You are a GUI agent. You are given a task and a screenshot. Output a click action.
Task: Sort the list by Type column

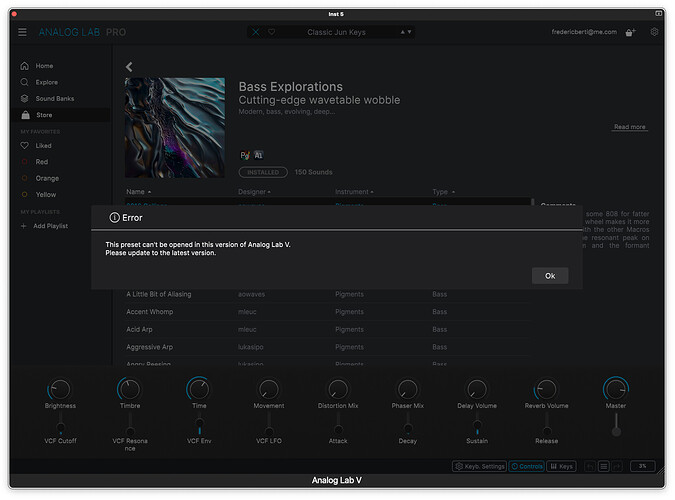pyautogui.click(x=443, y=192)
